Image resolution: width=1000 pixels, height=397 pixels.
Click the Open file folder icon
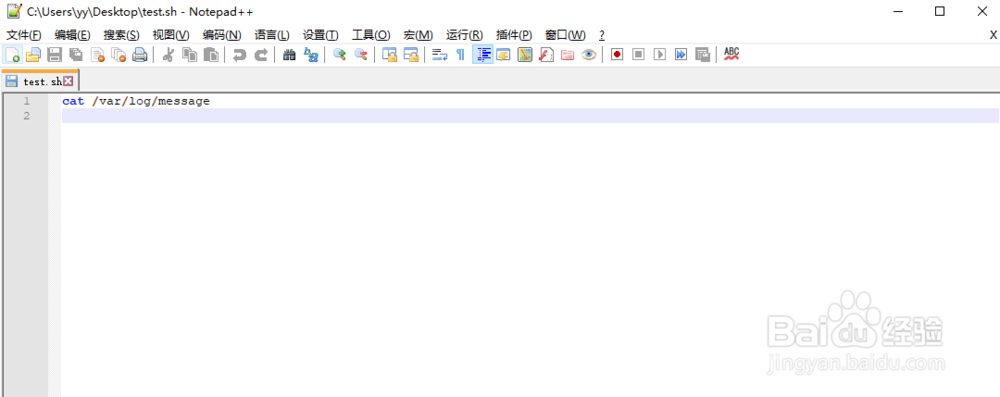coord(33,55)
